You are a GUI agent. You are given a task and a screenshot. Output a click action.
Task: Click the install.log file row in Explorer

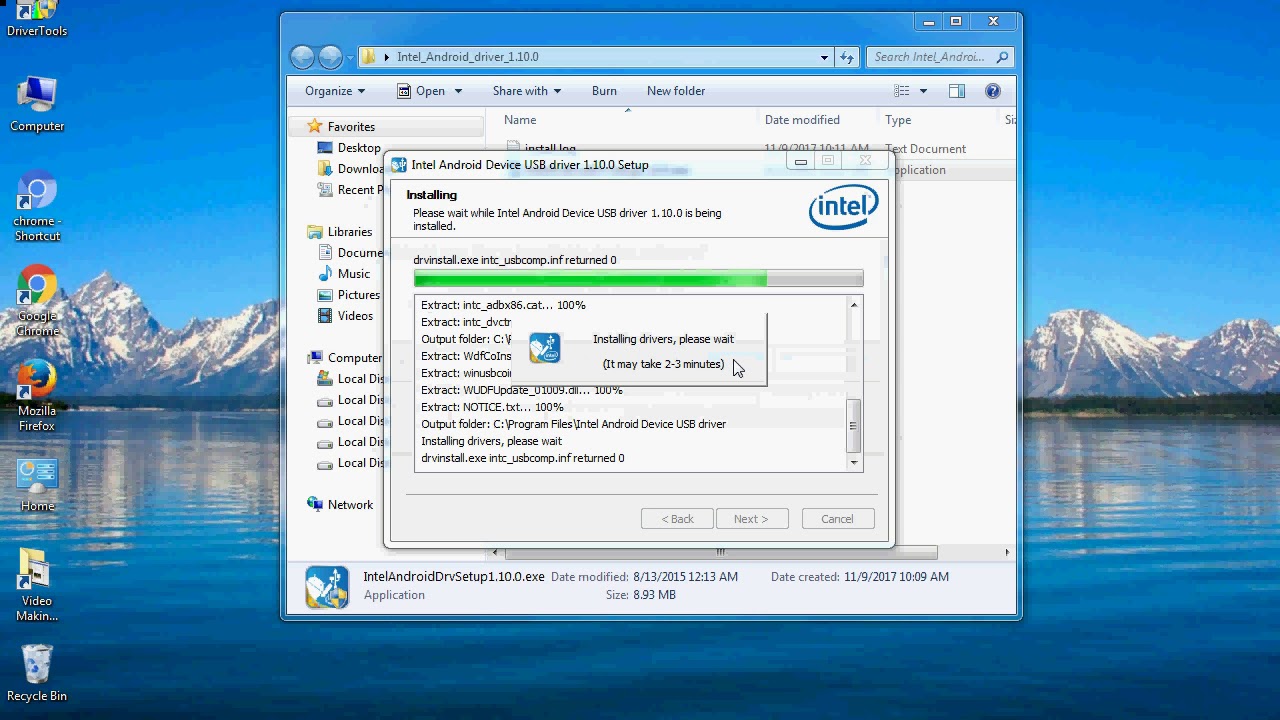[750, 148]
